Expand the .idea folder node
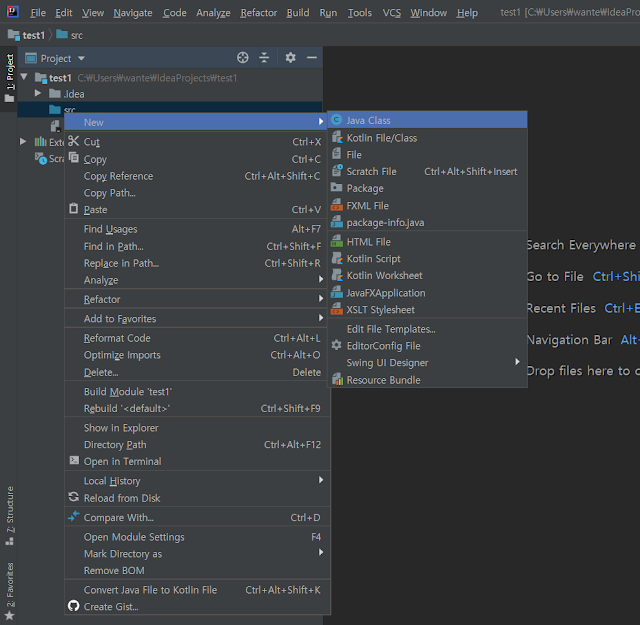The height and width of the screenshot is (625, 640). click(x=38, y=93)
